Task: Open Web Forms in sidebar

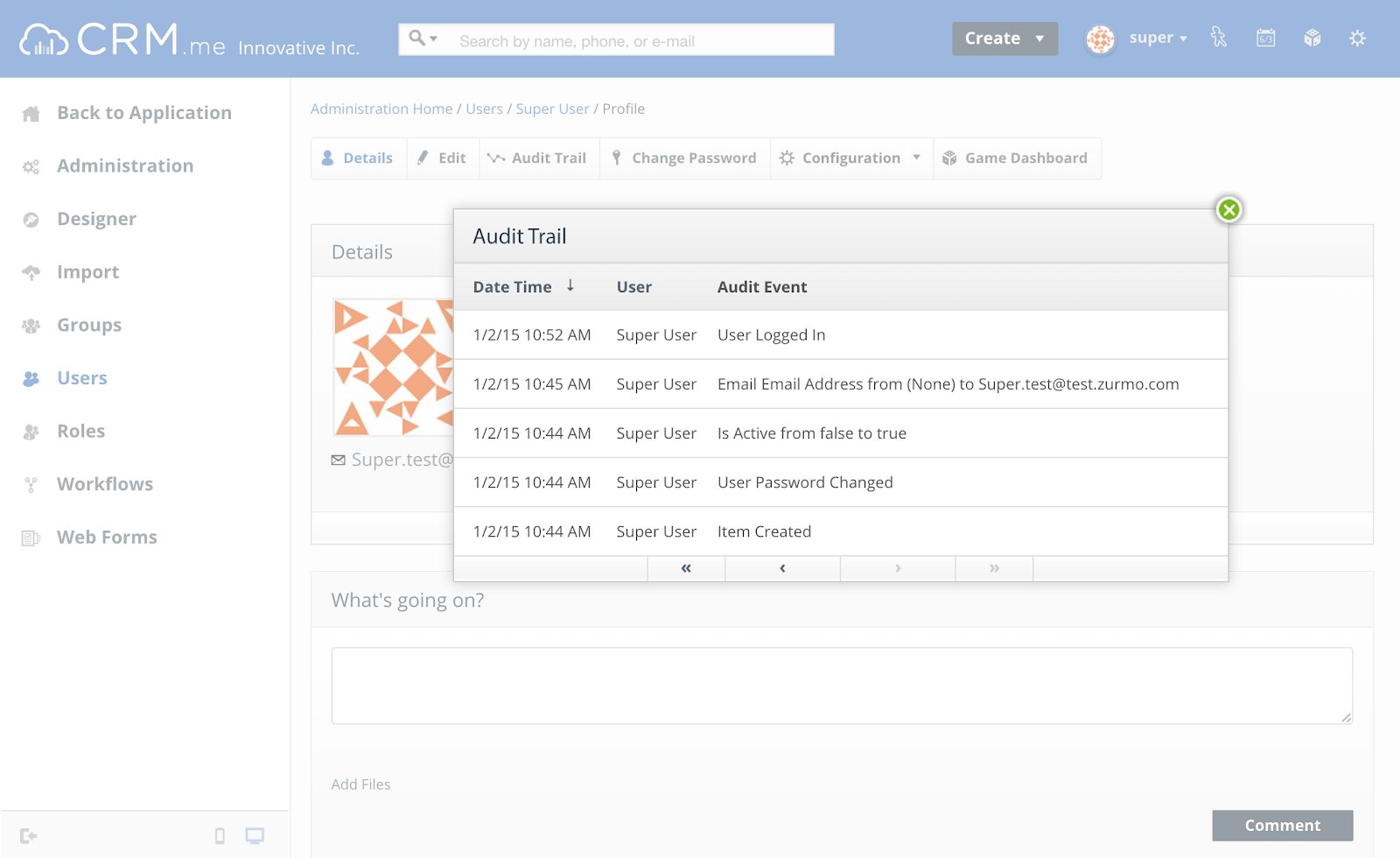Action: pos(107,538)
